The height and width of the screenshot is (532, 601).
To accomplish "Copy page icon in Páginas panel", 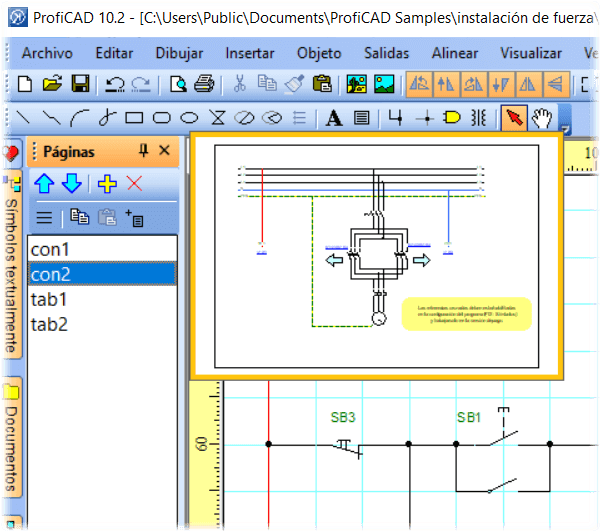I will [80, 217].
